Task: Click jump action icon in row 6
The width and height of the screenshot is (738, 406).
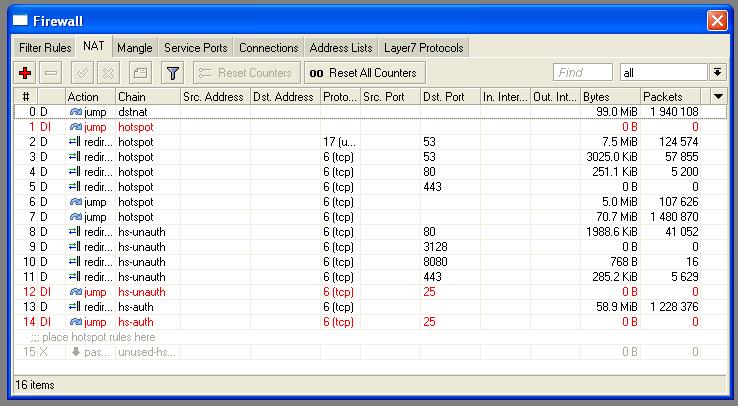Action: tap(75, 202)
